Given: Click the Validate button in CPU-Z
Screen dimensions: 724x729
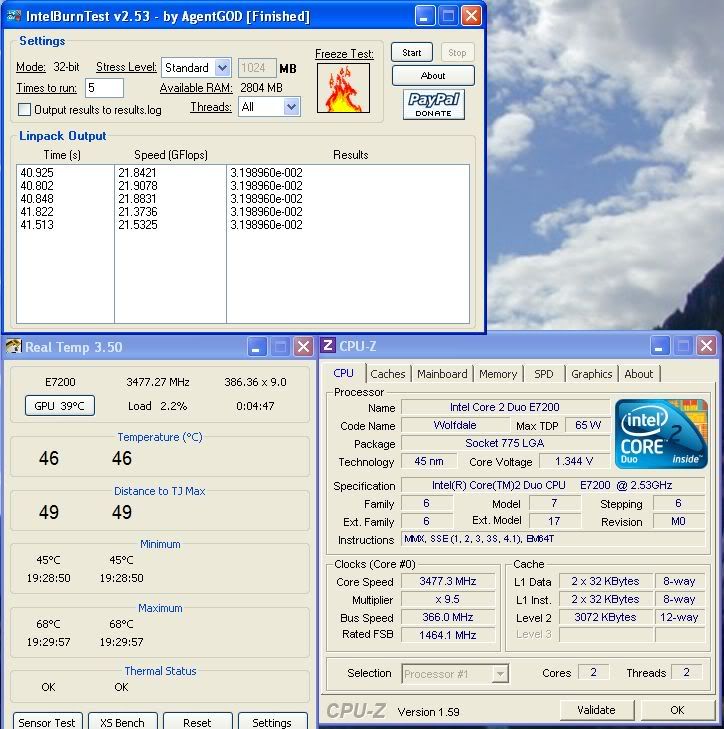Looking at the screenshot, I should [x=597, y=710].
